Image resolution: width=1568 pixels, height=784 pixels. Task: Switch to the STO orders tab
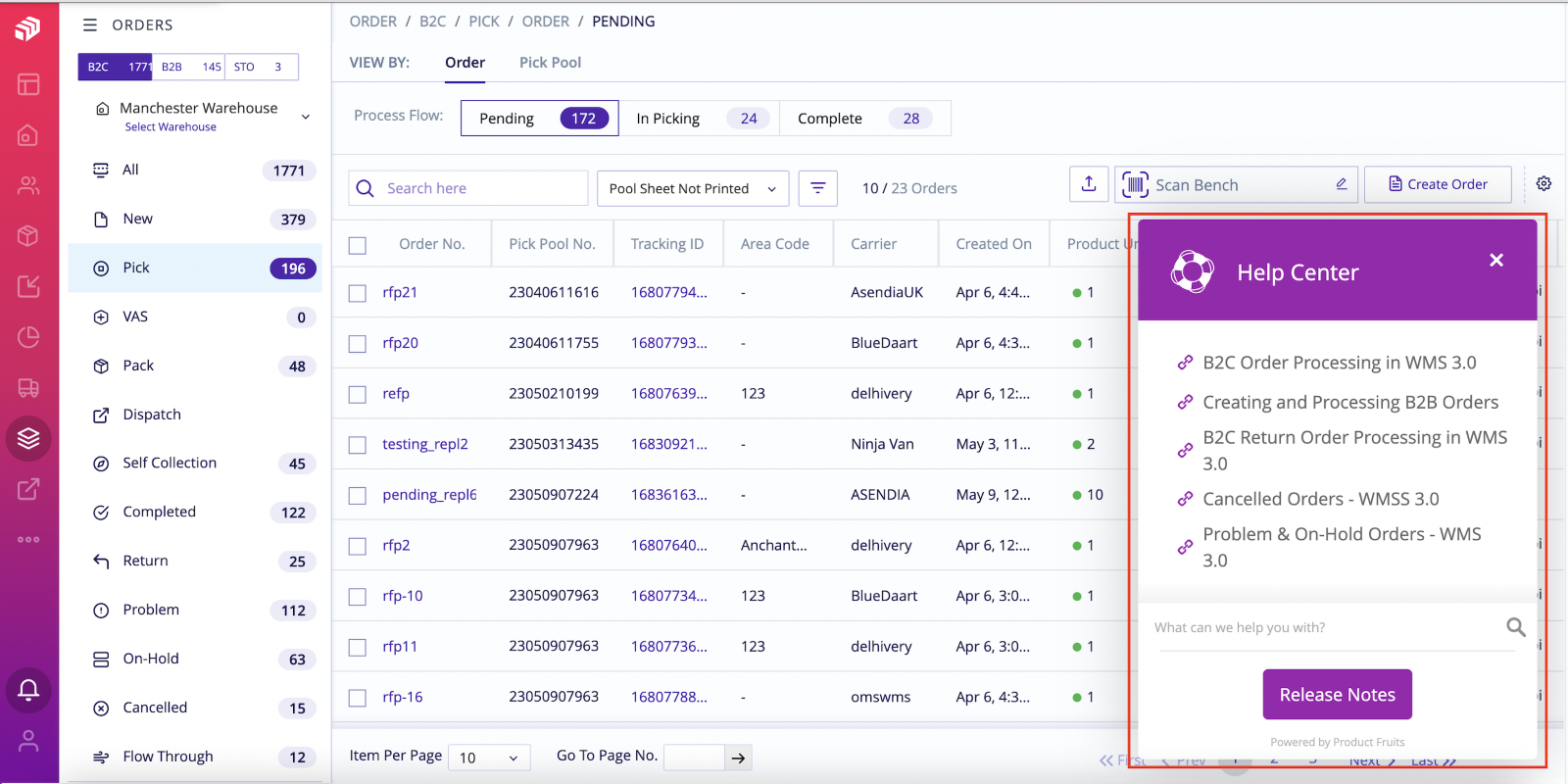tap(261, 67)
